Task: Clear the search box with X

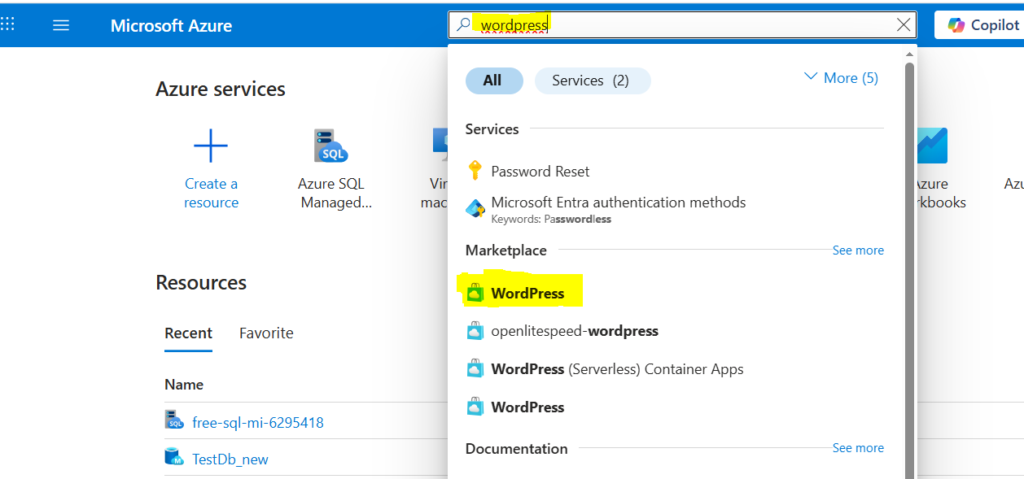Action: (903, 25)
